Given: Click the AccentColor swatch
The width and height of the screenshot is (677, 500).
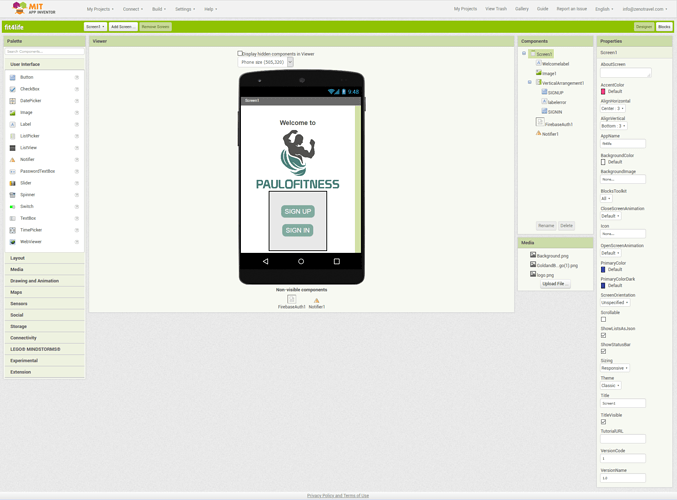Looking at the screenshot, I should 603,92.
